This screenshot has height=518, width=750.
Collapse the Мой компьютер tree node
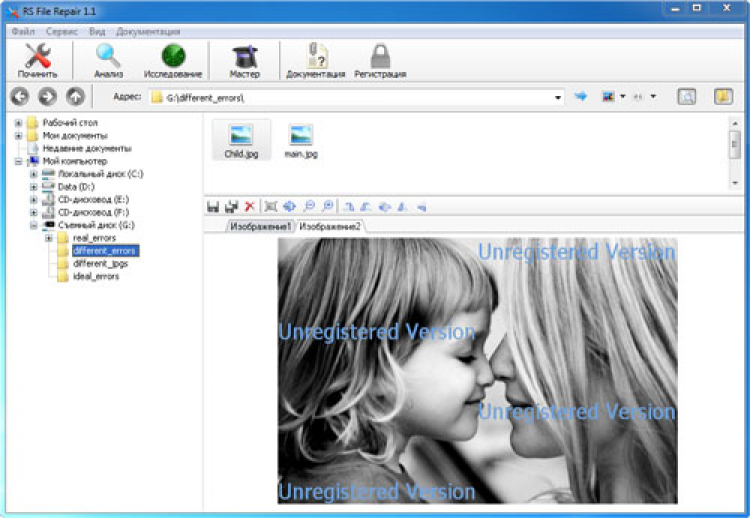pos(19,162)
